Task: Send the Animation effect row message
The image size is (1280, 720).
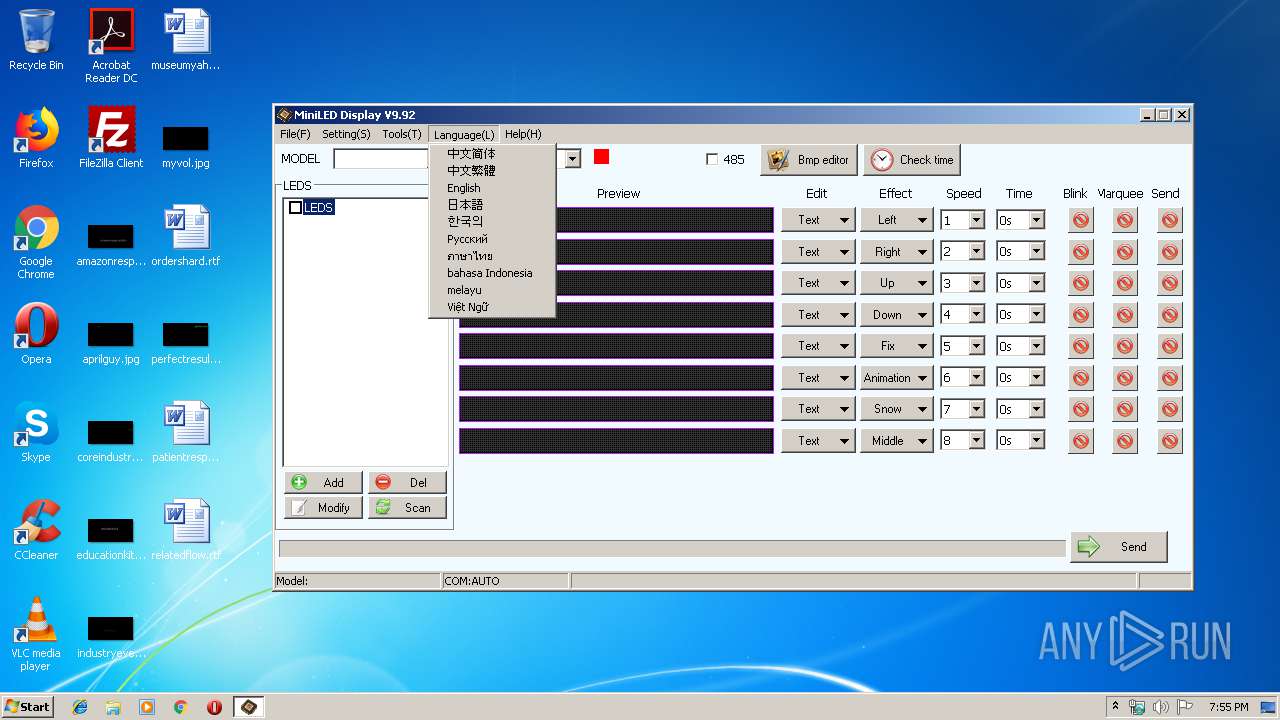Action: [x=1170, y=378]
